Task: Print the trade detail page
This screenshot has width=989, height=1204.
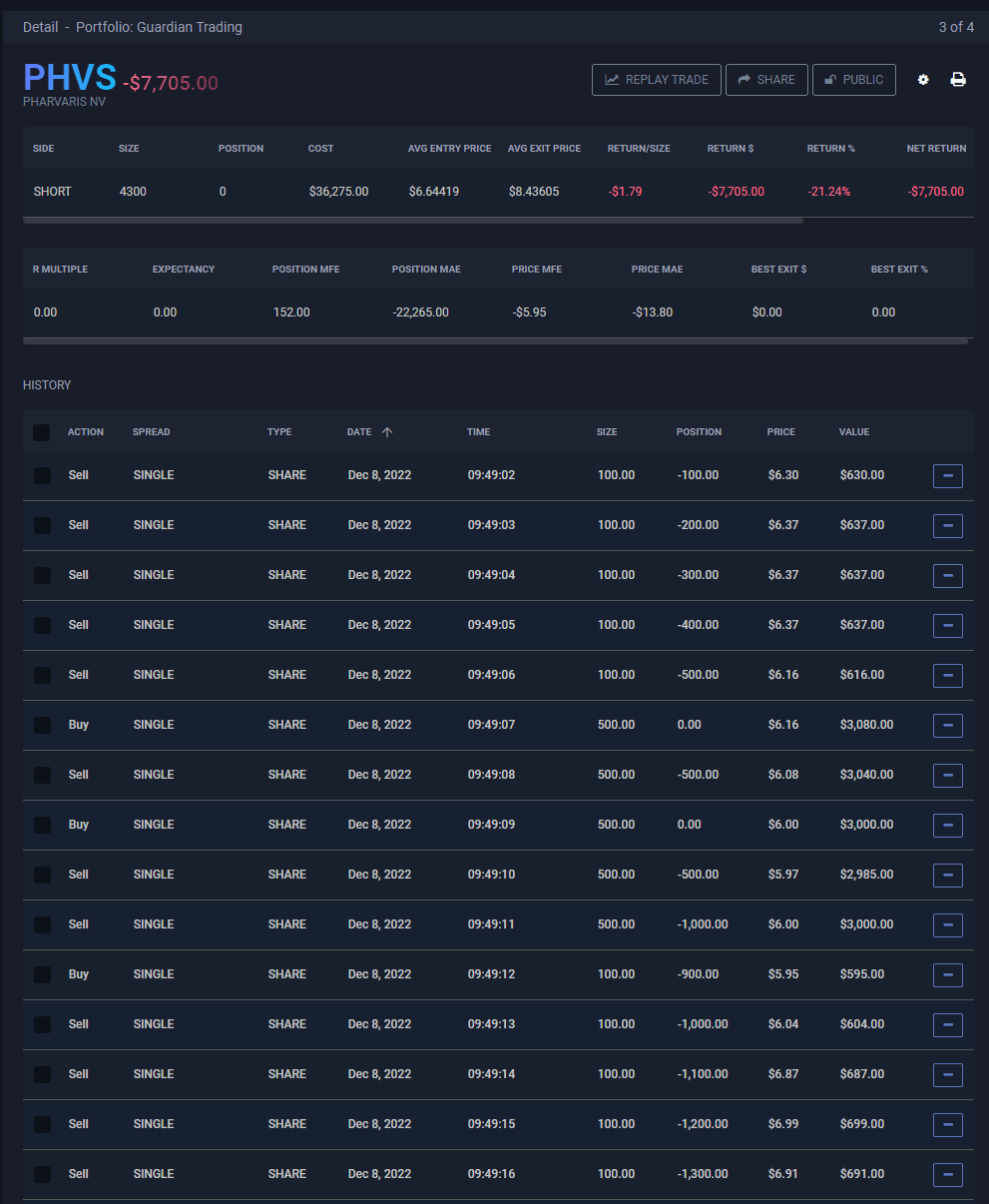Action: (x=958, y=80)
